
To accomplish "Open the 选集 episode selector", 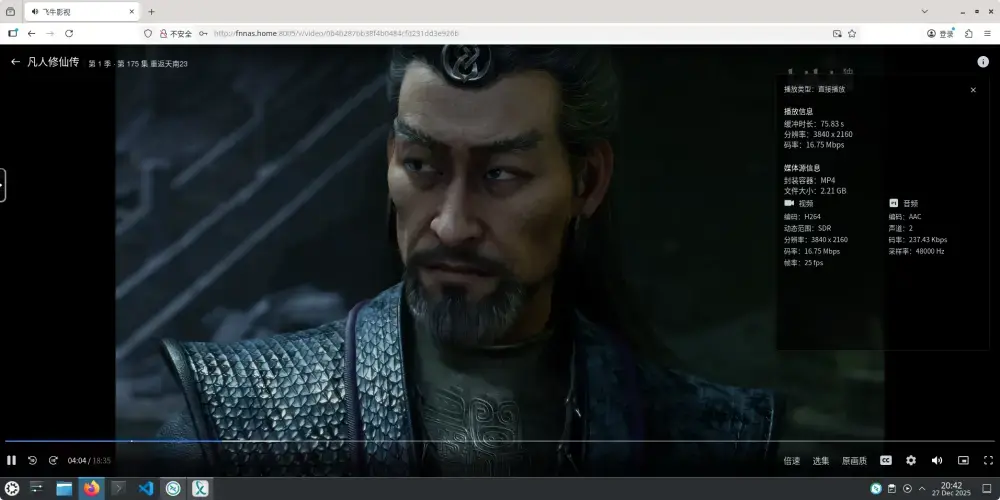I will (820, 461).
